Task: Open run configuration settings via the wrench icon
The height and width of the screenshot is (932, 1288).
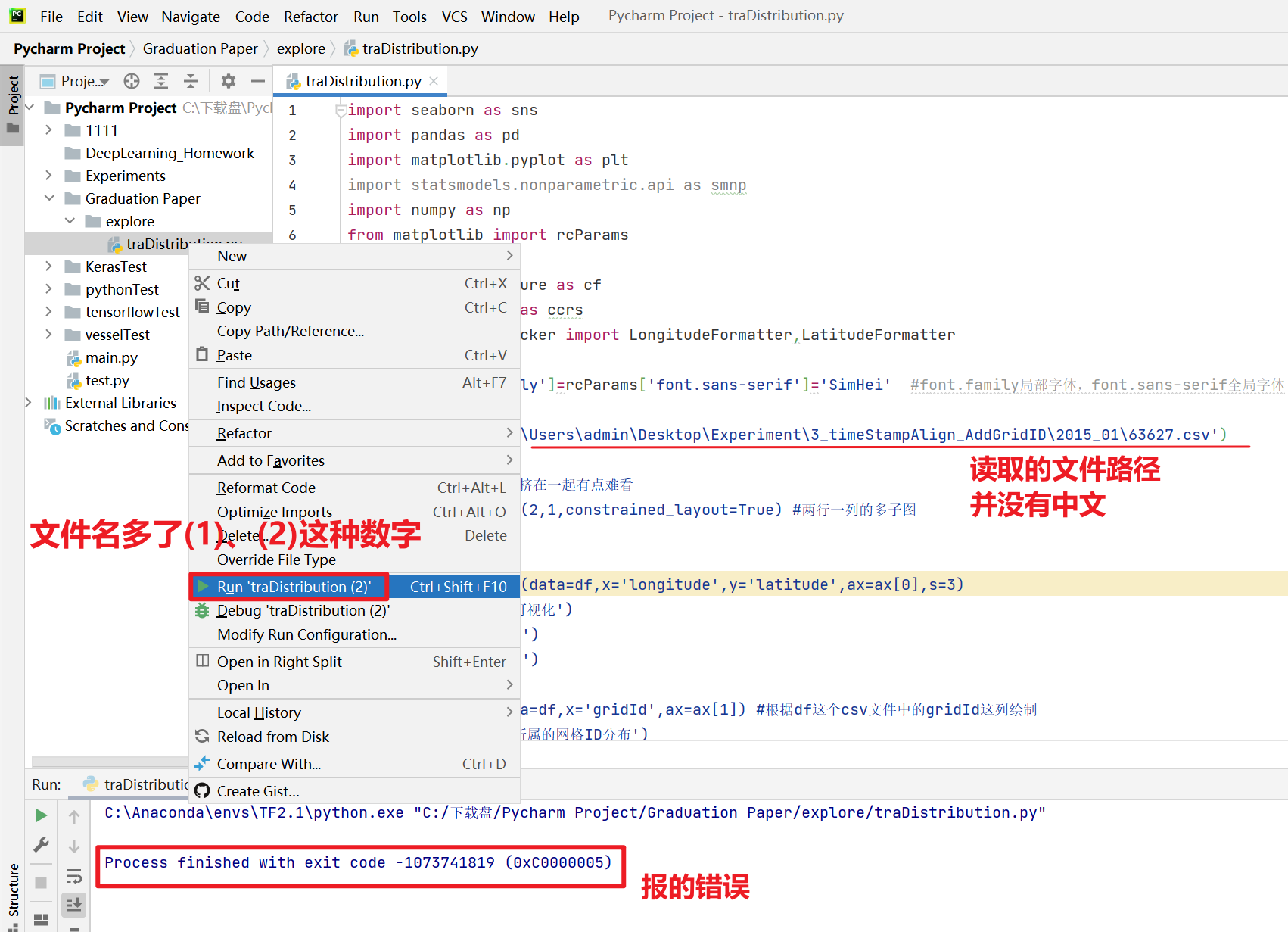Action: point(41,845)
